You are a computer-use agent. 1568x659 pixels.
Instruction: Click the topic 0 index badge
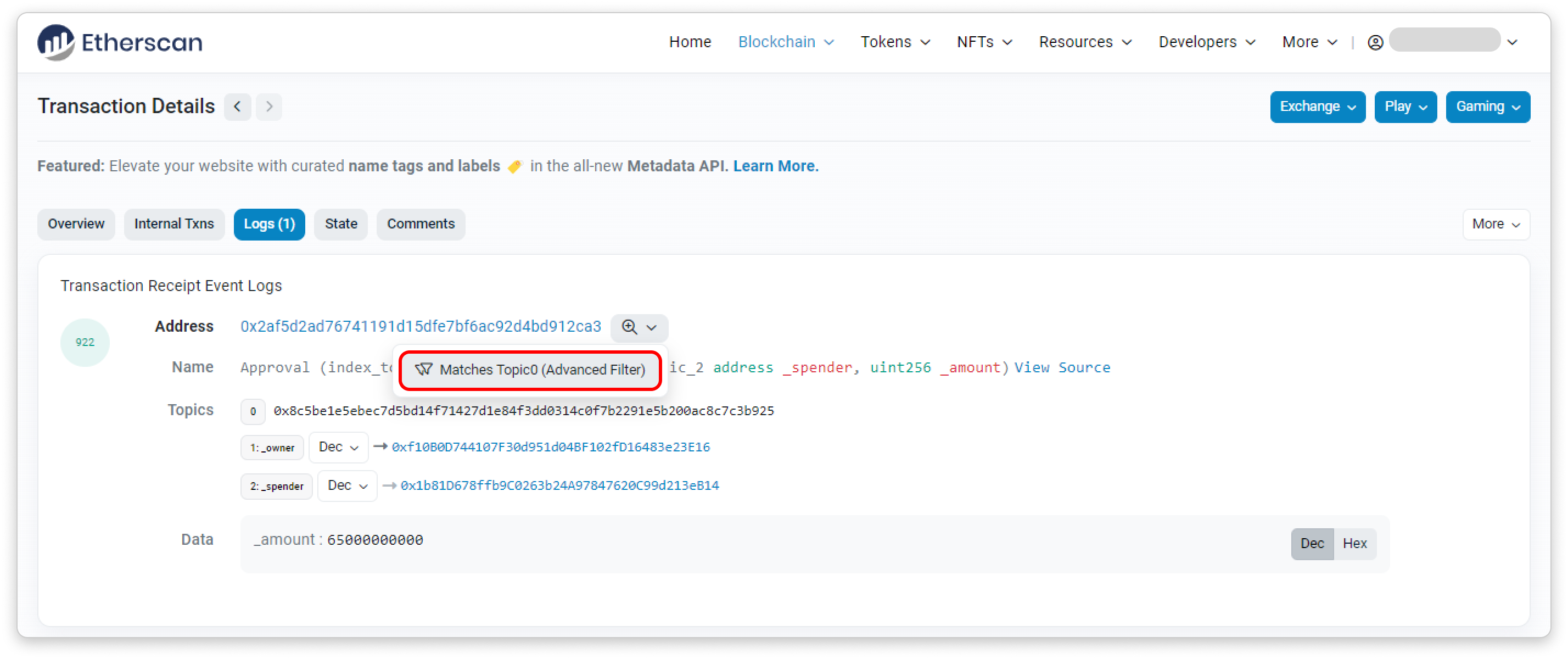click(253, 411)
